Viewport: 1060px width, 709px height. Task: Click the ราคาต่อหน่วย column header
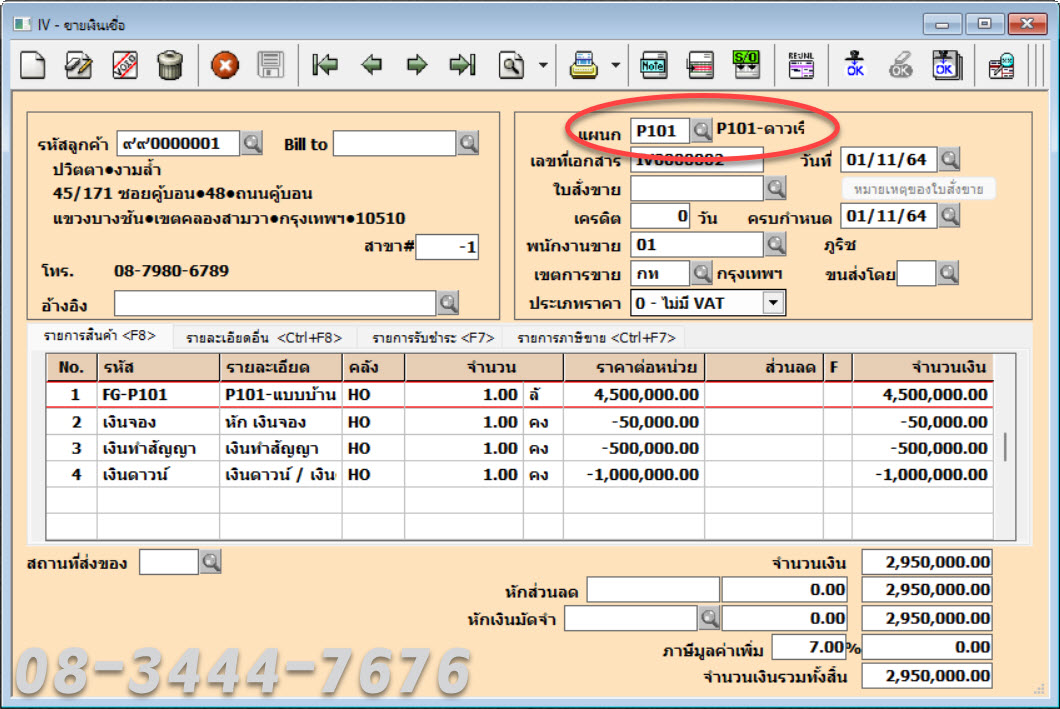click(634, 368)
